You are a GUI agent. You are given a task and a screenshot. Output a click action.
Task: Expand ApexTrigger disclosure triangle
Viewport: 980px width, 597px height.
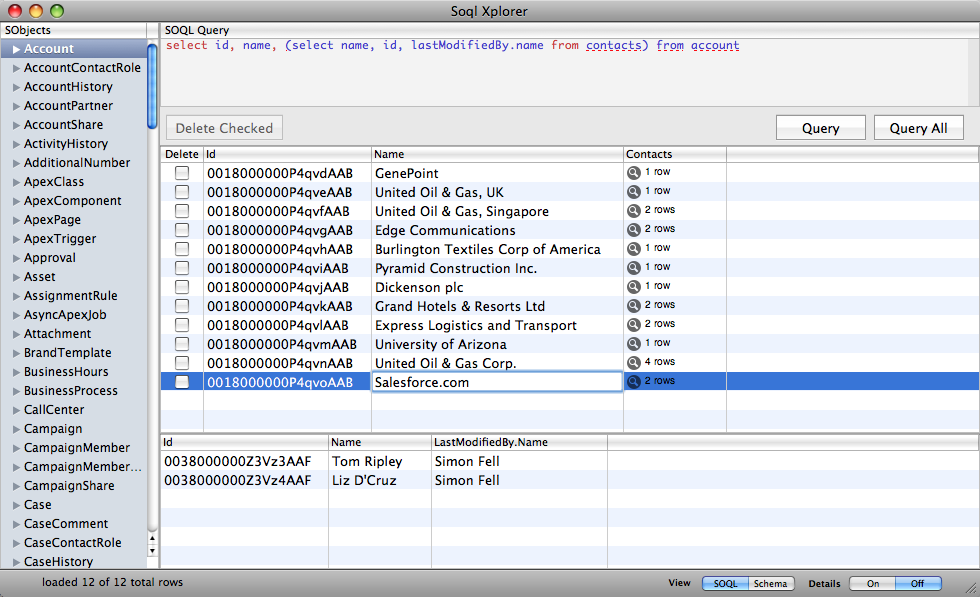(16, 239)
